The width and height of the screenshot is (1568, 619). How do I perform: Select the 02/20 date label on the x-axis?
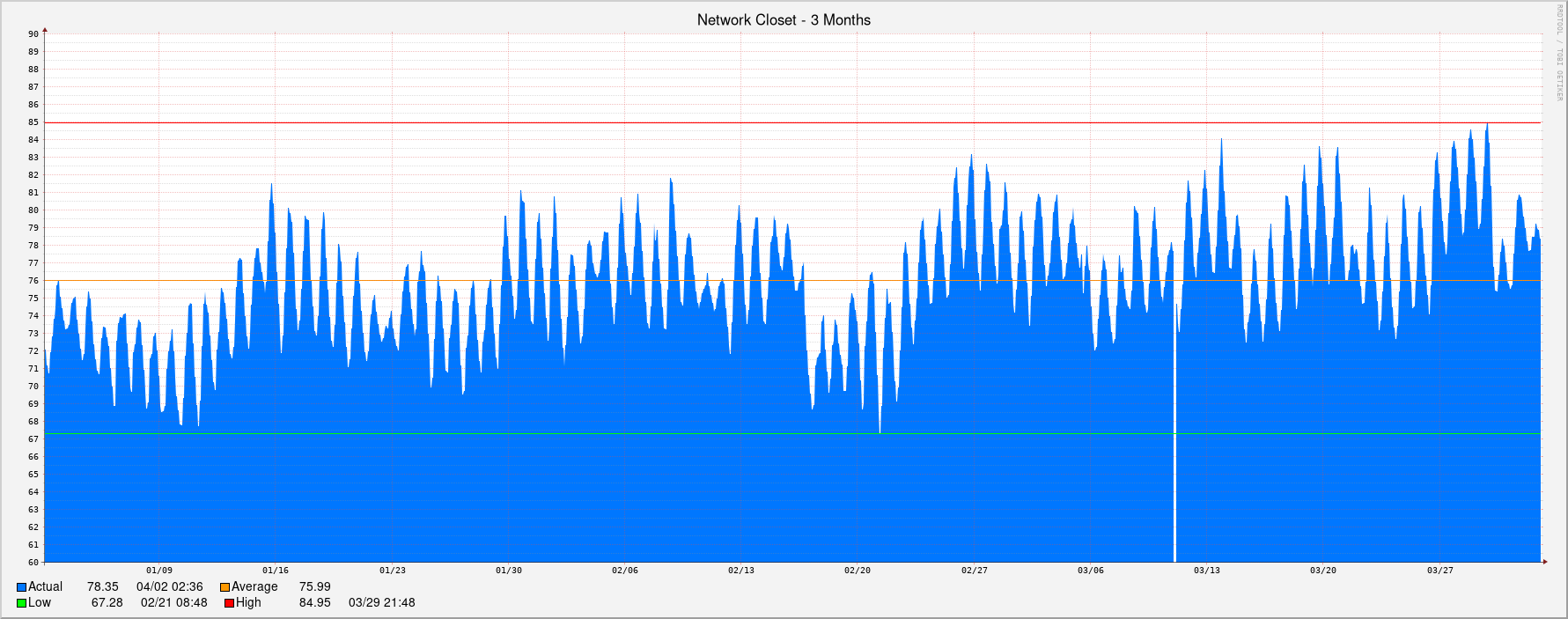tap(858, 571)
